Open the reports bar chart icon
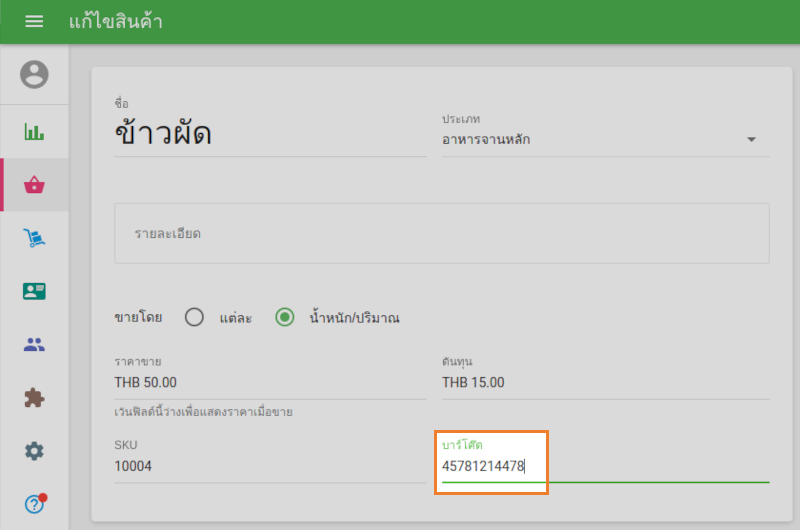Image resolution: width=800 pixels, height=530 pixels. coord(34,132)
